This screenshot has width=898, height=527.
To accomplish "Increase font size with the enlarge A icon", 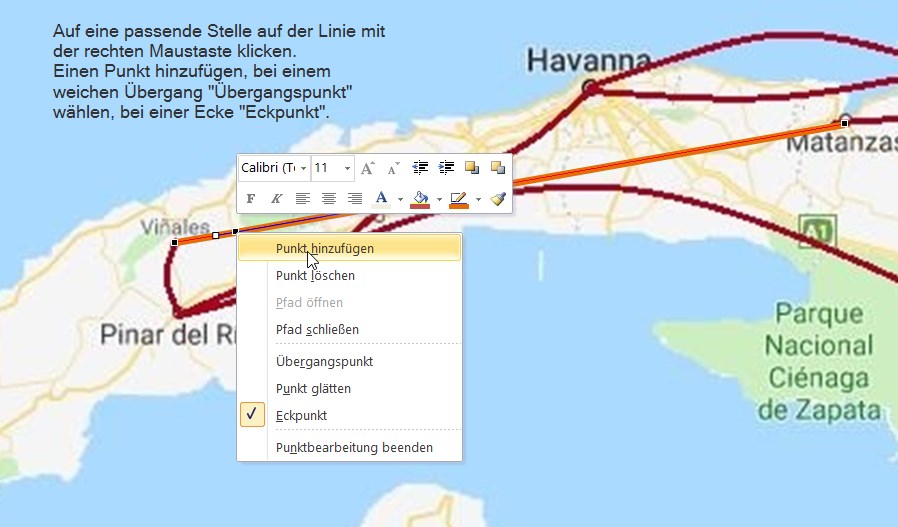I will pyautogui.click(x=367, y=168).
